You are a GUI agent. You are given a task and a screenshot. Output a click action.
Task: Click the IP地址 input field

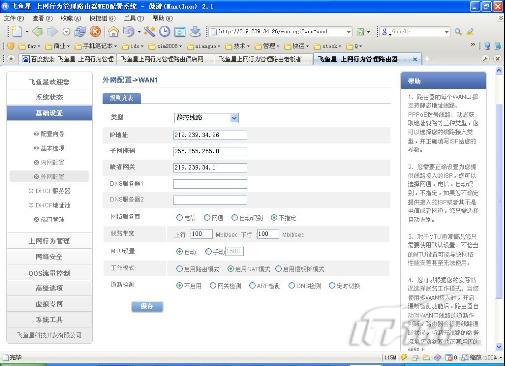[x=210, y=135]
